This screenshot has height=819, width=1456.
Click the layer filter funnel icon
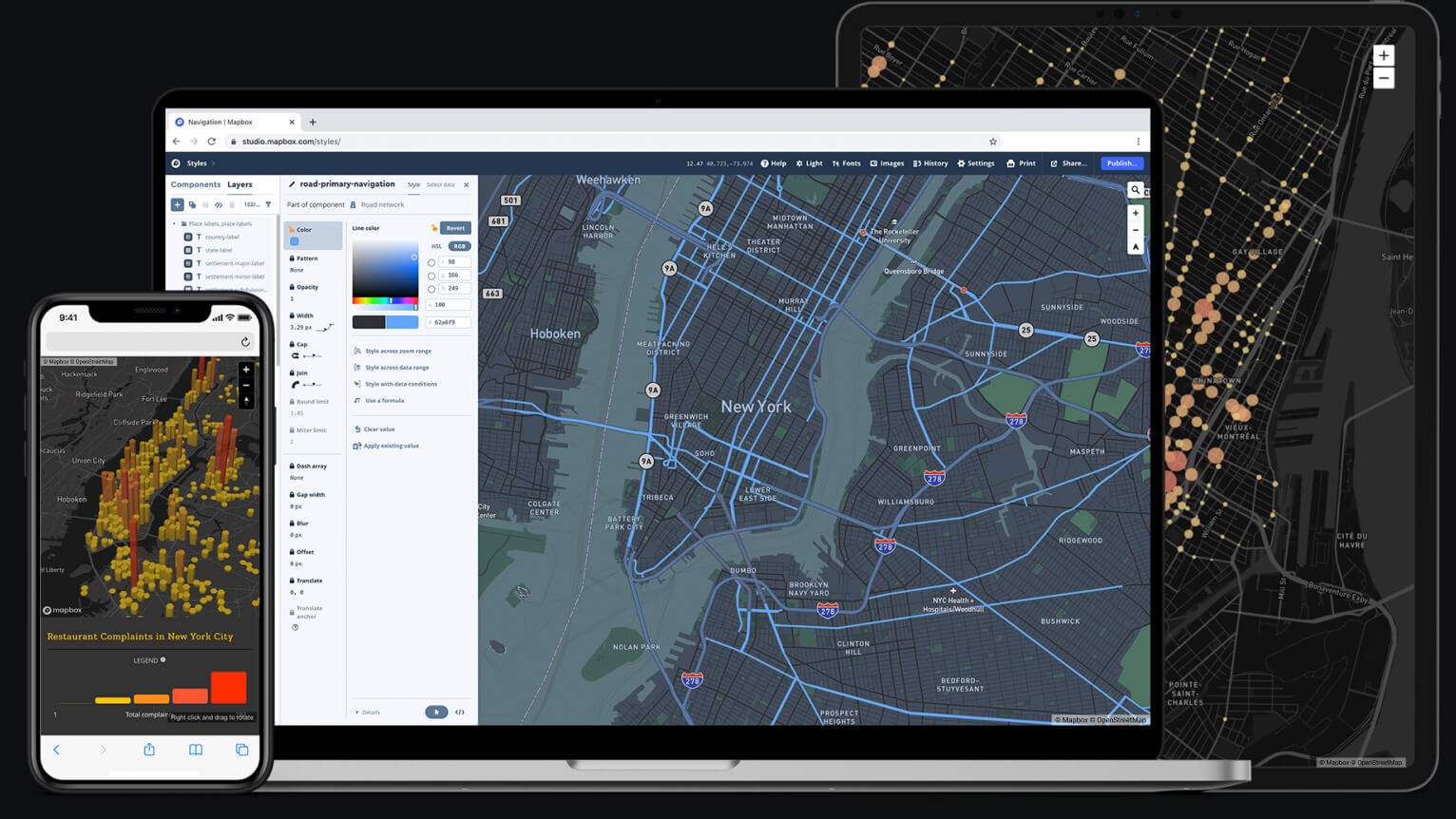point(268,204)
